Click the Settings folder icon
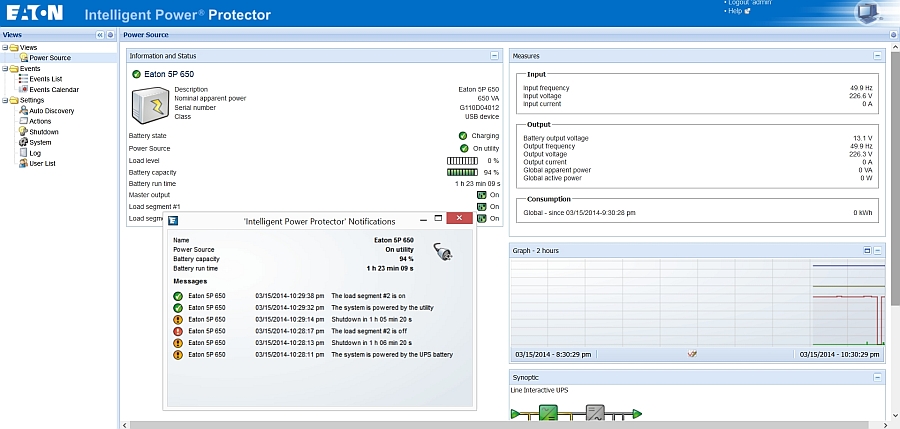 pos(14,100)
